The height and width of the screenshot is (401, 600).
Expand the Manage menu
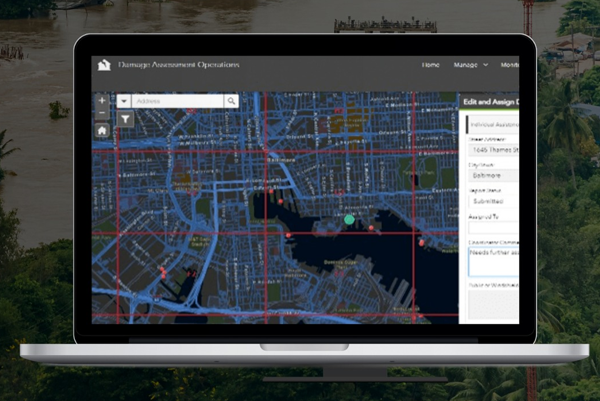[x=468, y=65]
